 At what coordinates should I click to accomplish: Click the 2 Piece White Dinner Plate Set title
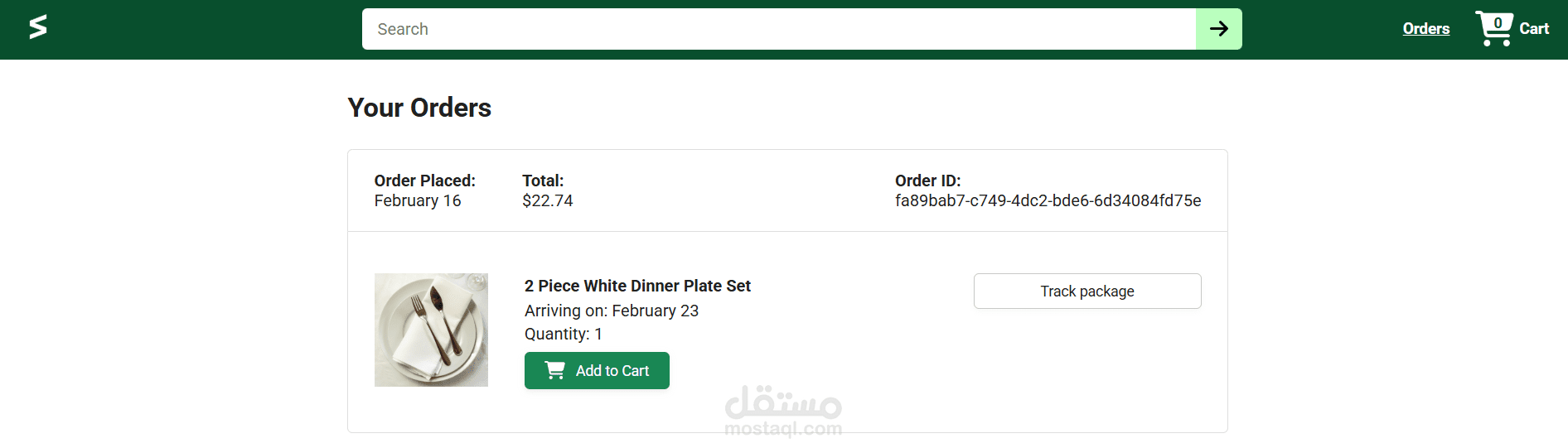click(x=637, y=286)
